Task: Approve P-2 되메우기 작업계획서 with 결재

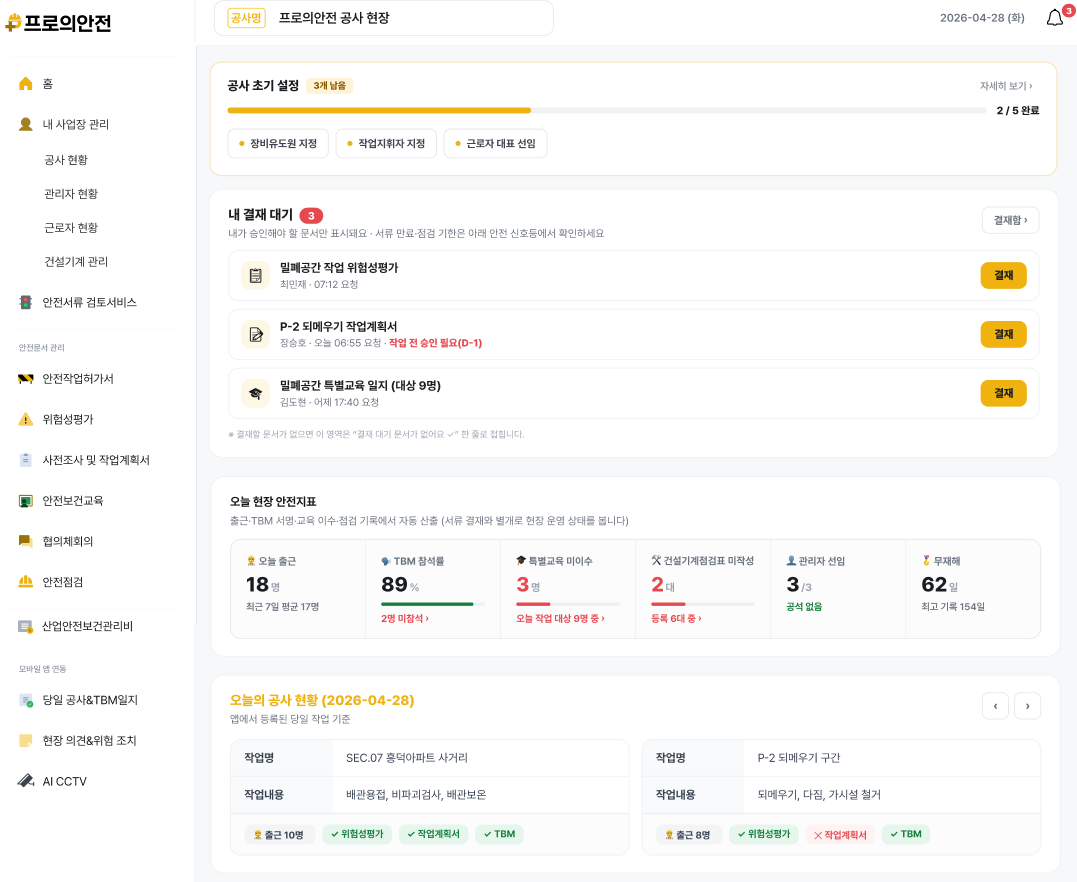Action: click(1004, 335)
